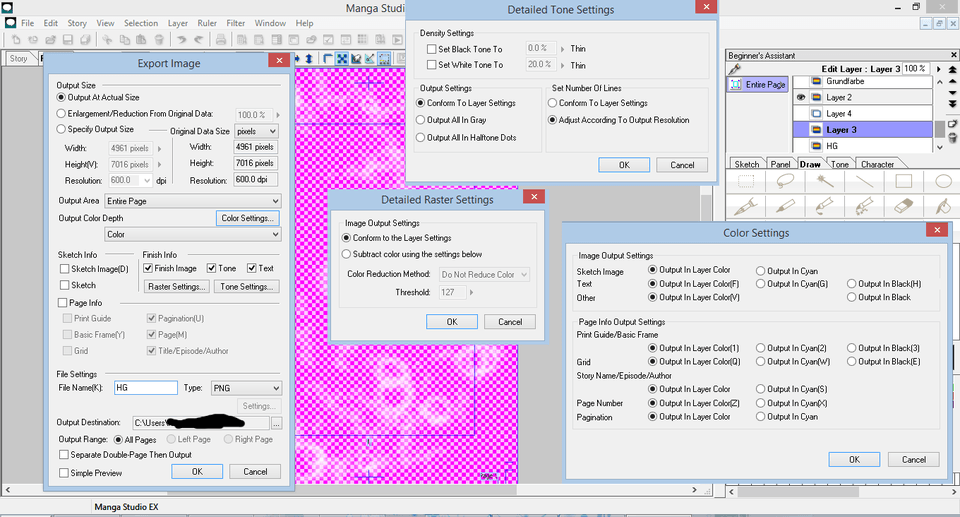Viewport: 960px width, 517px height.
Task: Click the Print icon in main toolbar
Action: (221, 40)
